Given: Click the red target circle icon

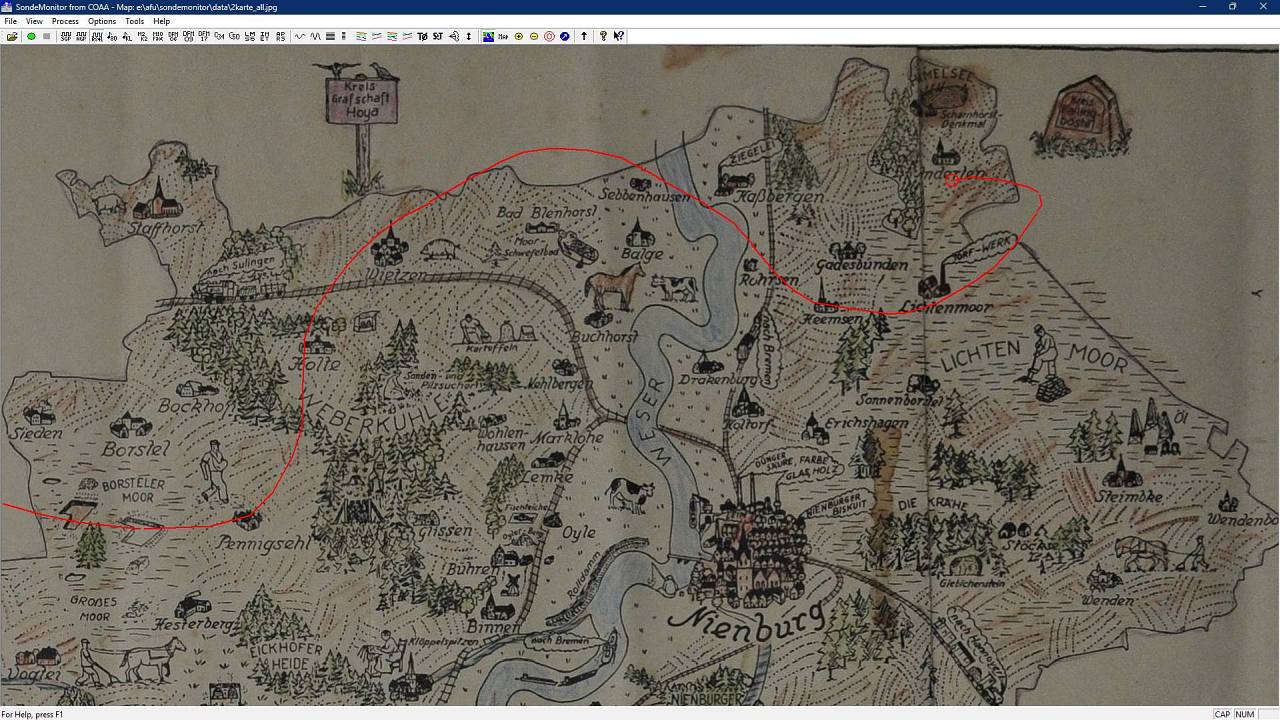Looking at the screenshot, I should point(549,36).
